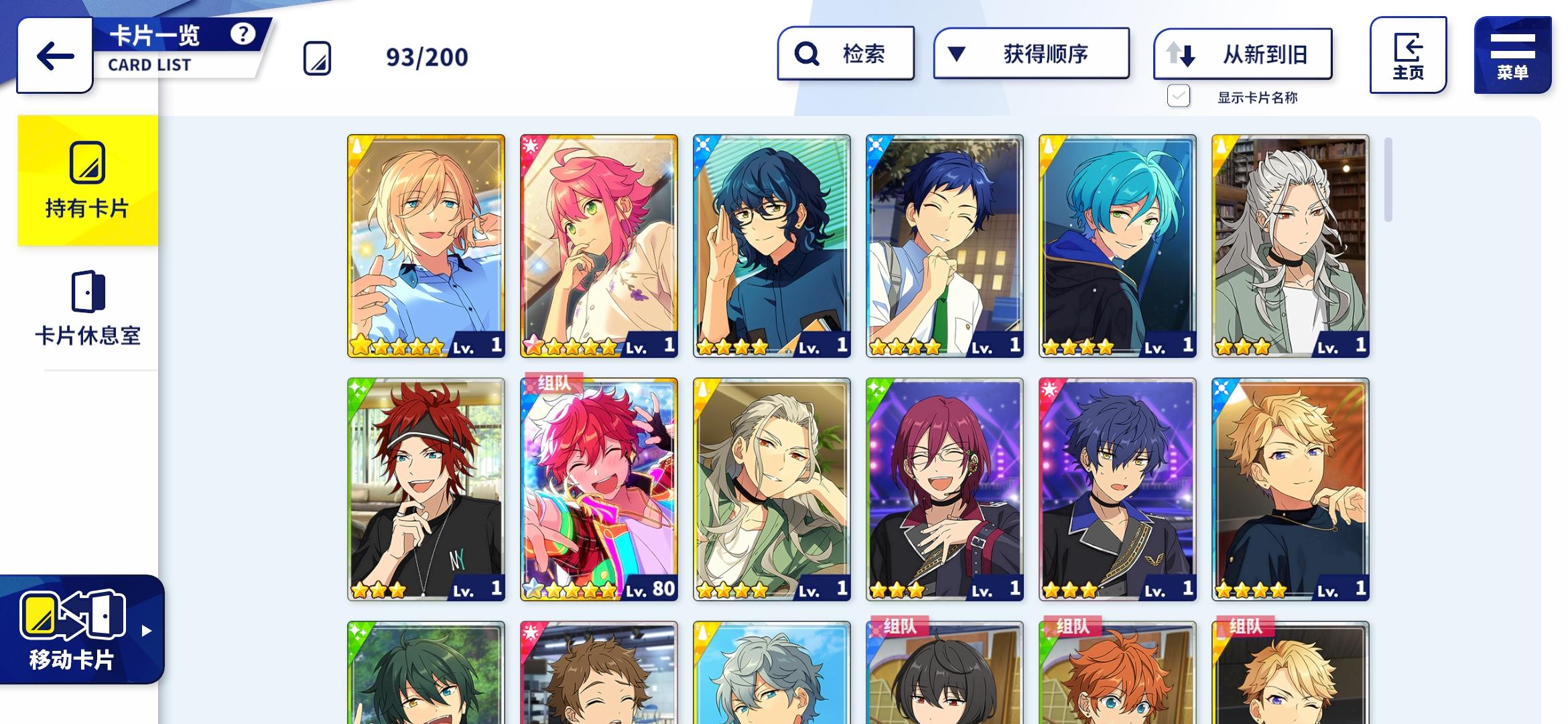This screenshot has width=1568, height=724.
Task: Click the 移动卡片 swap cards icon
Action: [73, 614]
